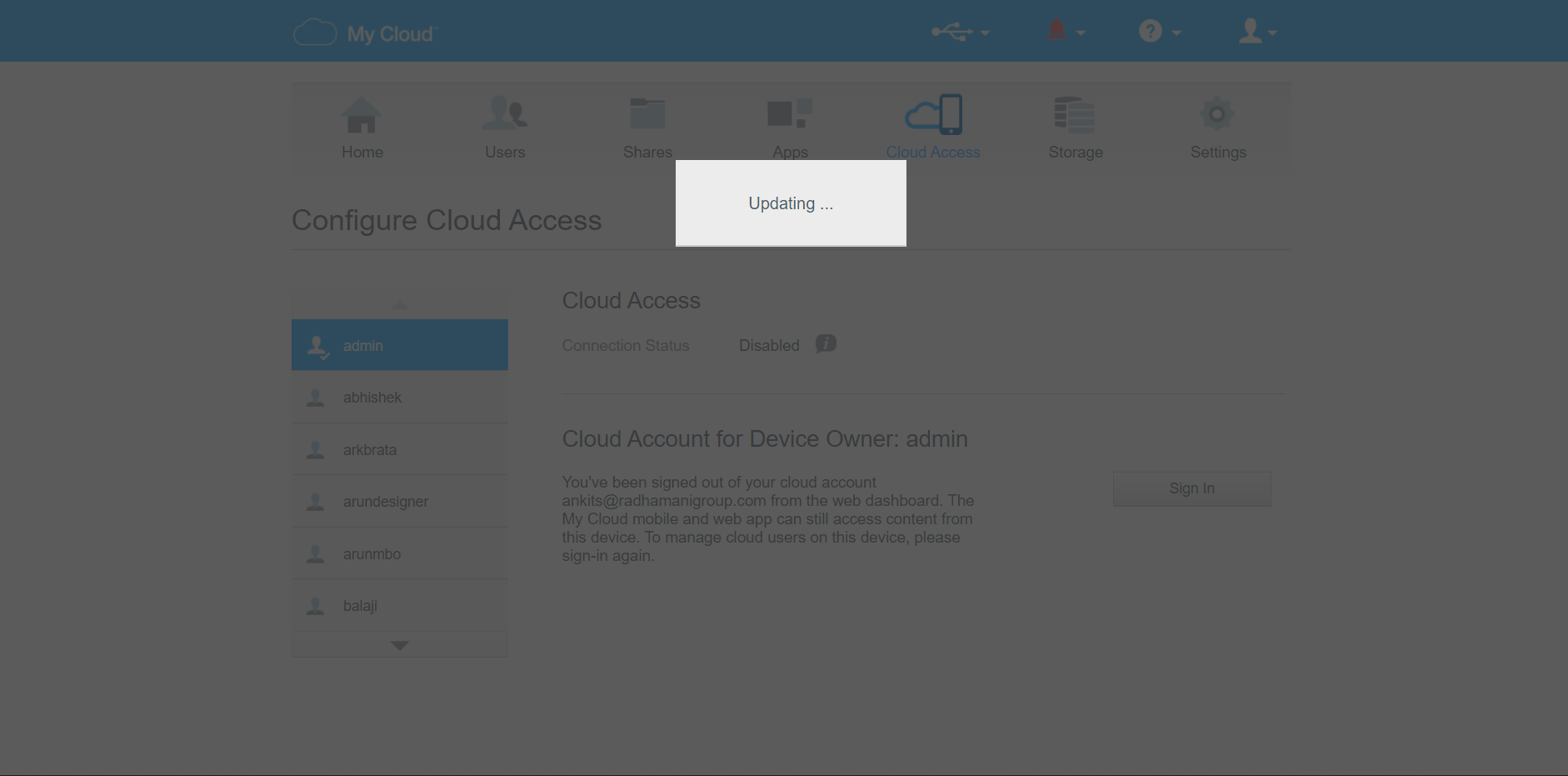1568x776 pixels.
Task: Switch to the Users tab label
Action: [x=505, y=153]
